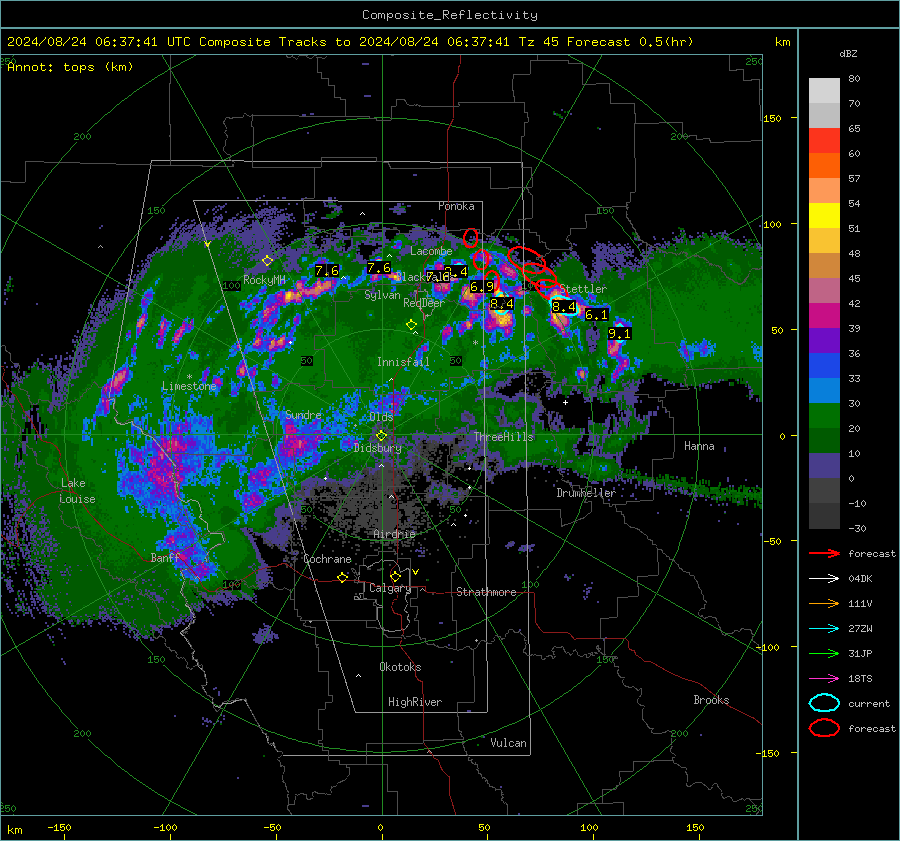The width and height of the screenshot is (900, 841).
Task: Click the Brooks city label
Action: pos(711,700)
